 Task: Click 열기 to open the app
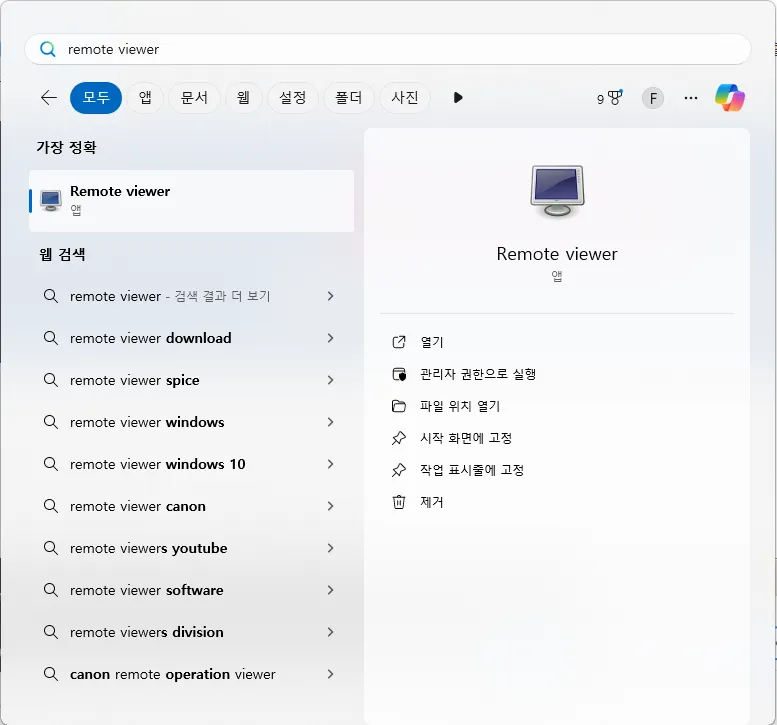tap(432, 342)
